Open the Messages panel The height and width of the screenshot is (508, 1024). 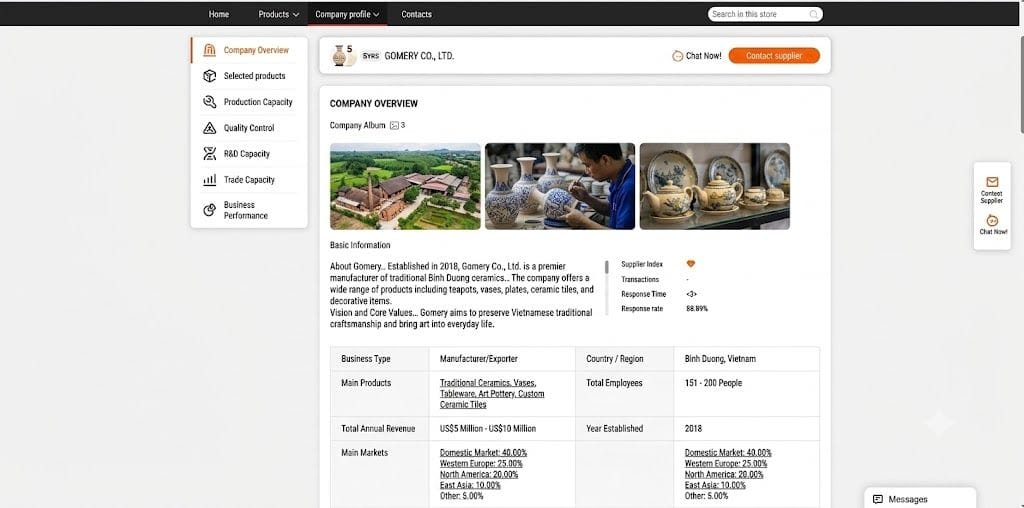pos(920,499)
